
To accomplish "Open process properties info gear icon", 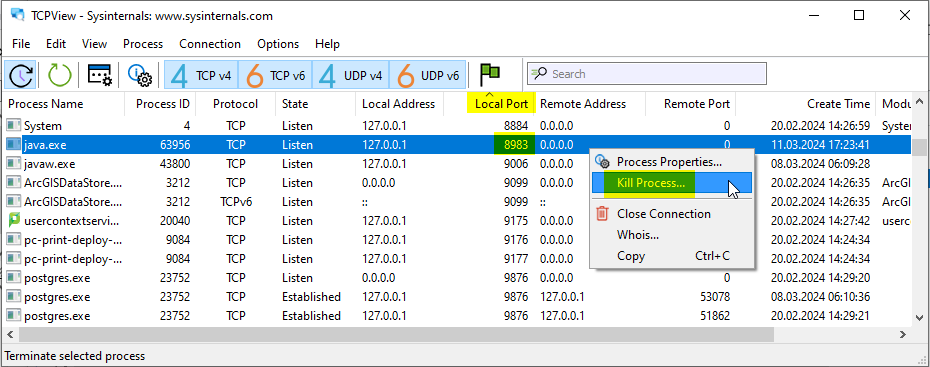I will click(x=141, y=75).
